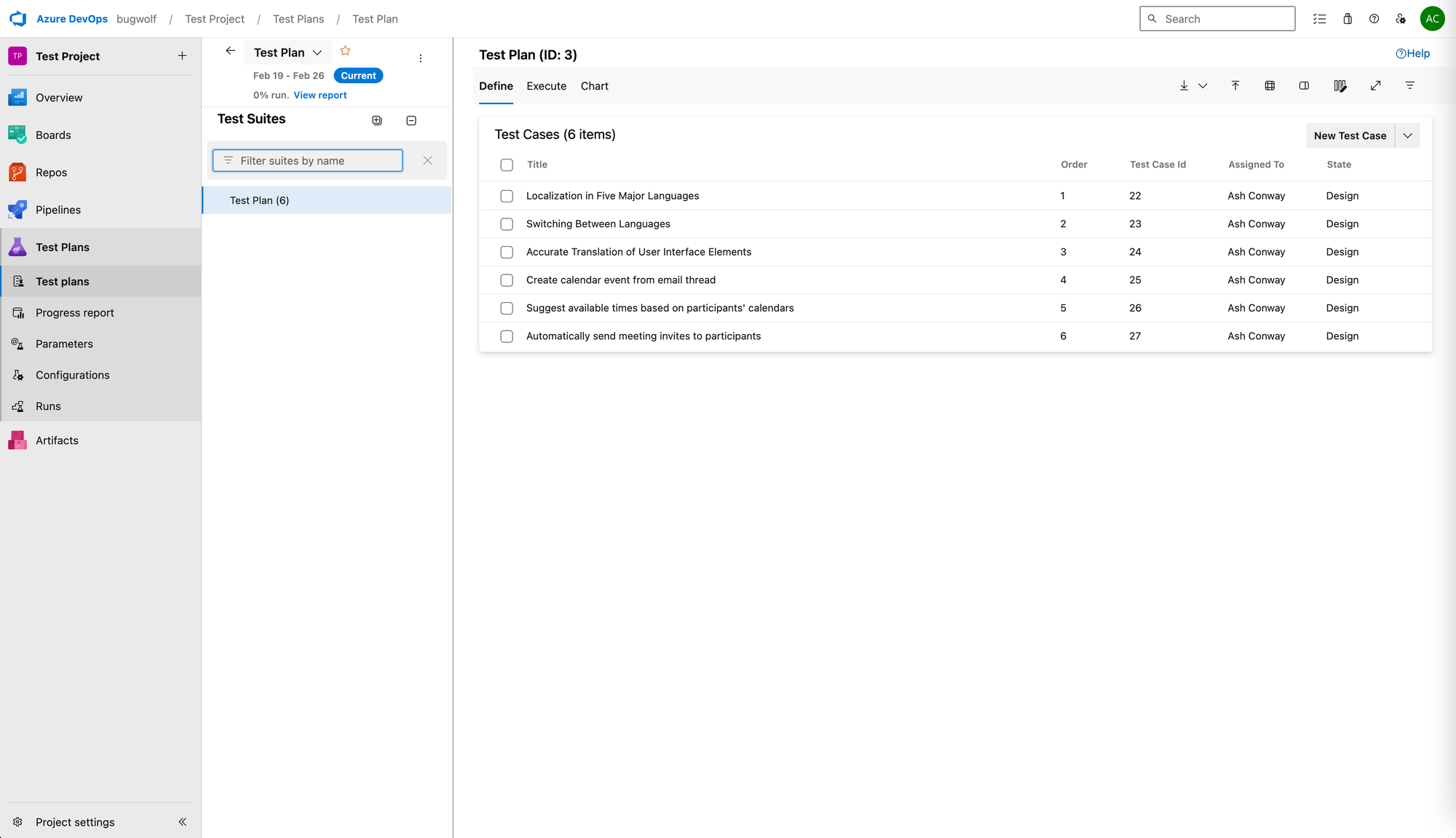Select all test cases via header checkbox
This screenshot has height=838, width=1456.
point(507,165)
